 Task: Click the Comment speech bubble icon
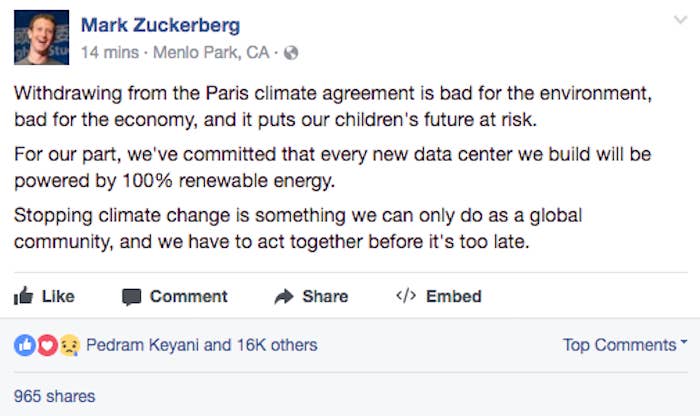pos(132,297)
